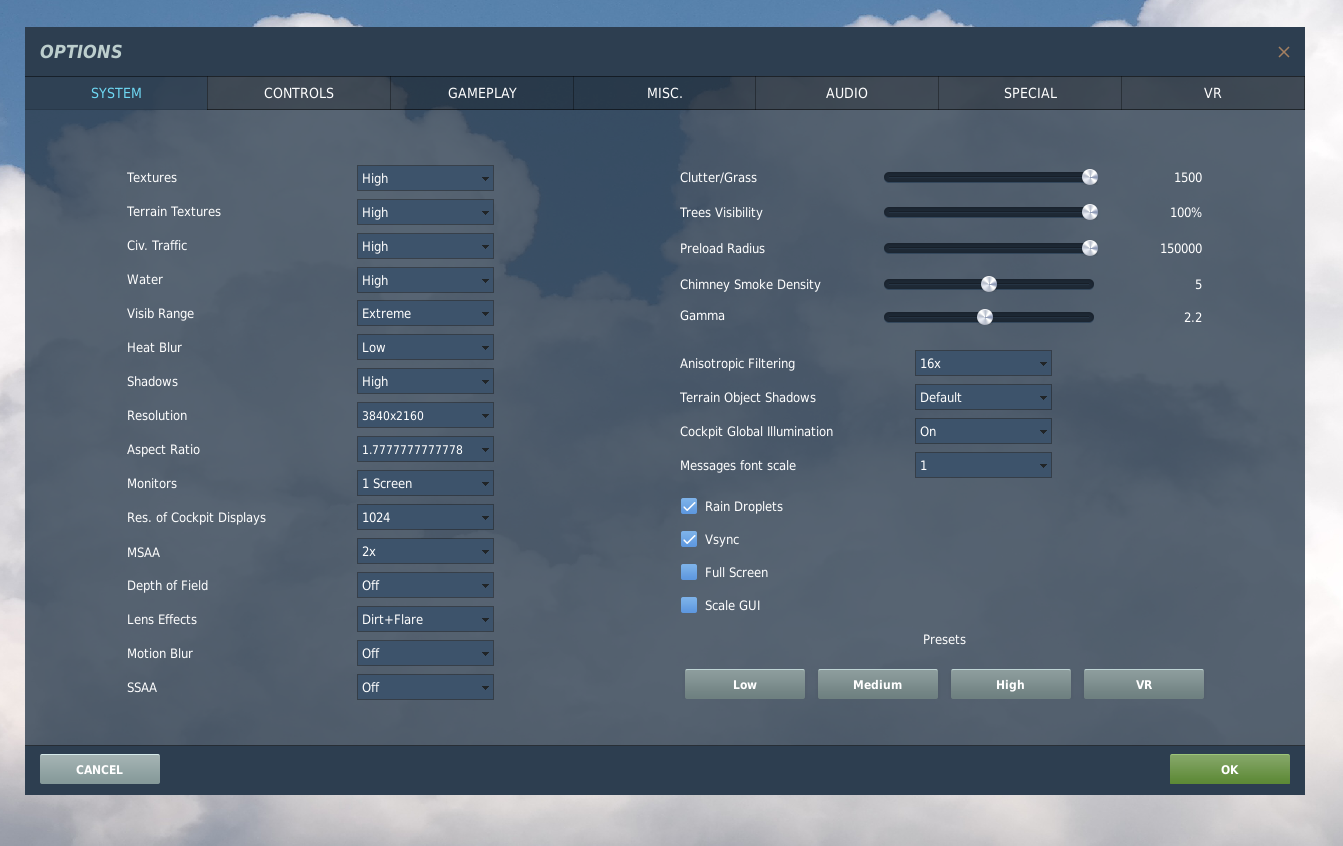Open the Civ. Traffic dropdown
Image resolution: width=1343 pixels, height=846 pixels.
[425, 246]
